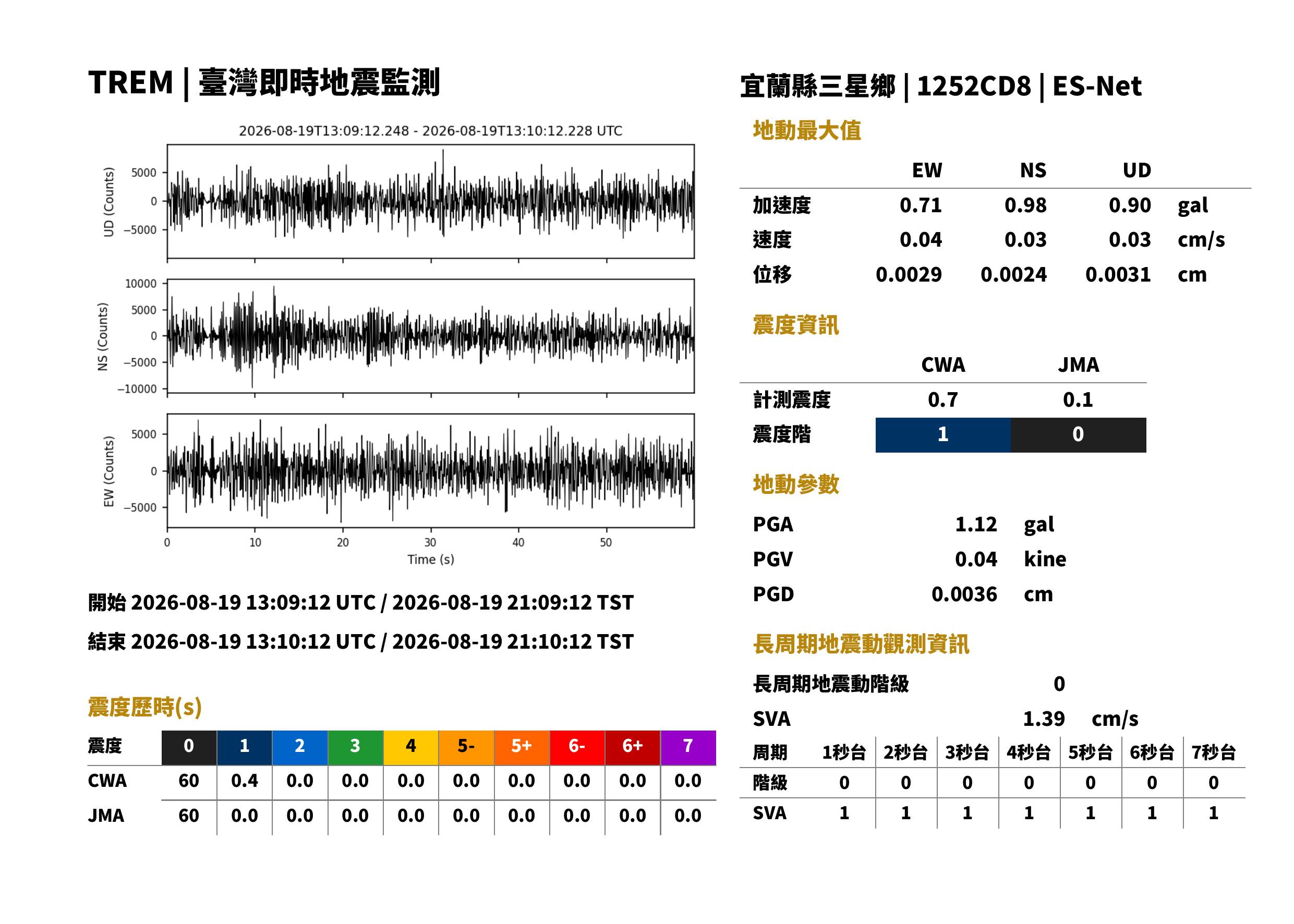Viewport: 1294px width, 924px height.
Task: Click the NS waveform plot
Action: 430,336
